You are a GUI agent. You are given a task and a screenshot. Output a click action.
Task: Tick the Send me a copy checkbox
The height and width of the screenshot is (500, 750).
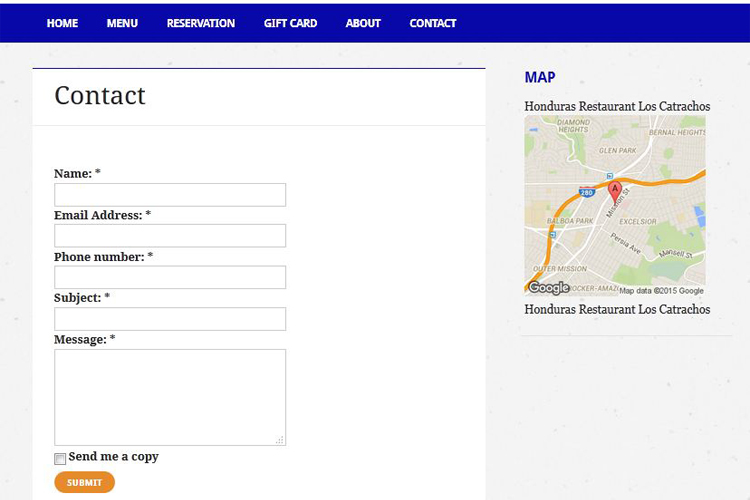click(60, 458)
